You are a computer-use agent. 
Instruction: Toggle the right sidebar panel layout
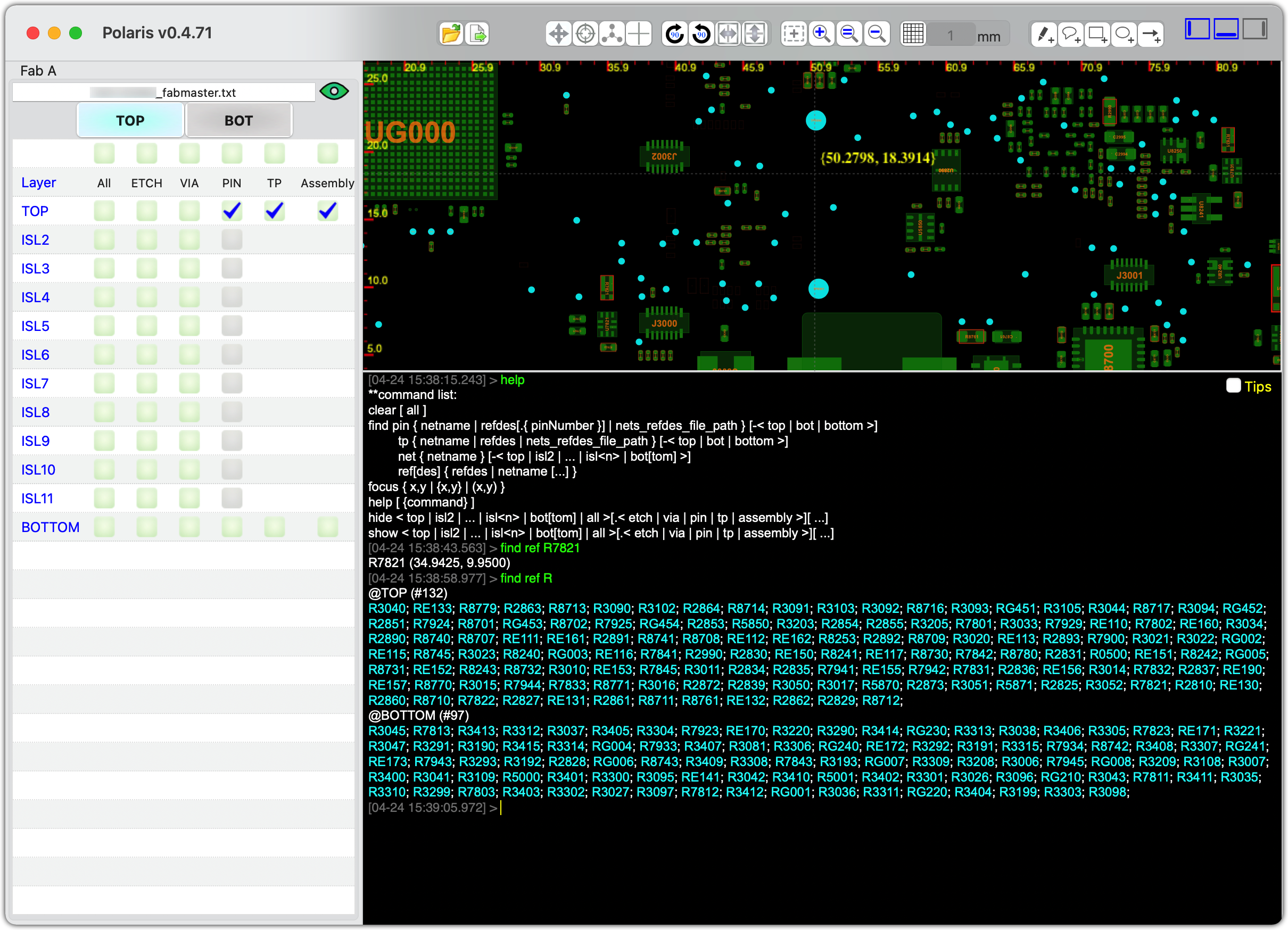(x=1255, y=29)
